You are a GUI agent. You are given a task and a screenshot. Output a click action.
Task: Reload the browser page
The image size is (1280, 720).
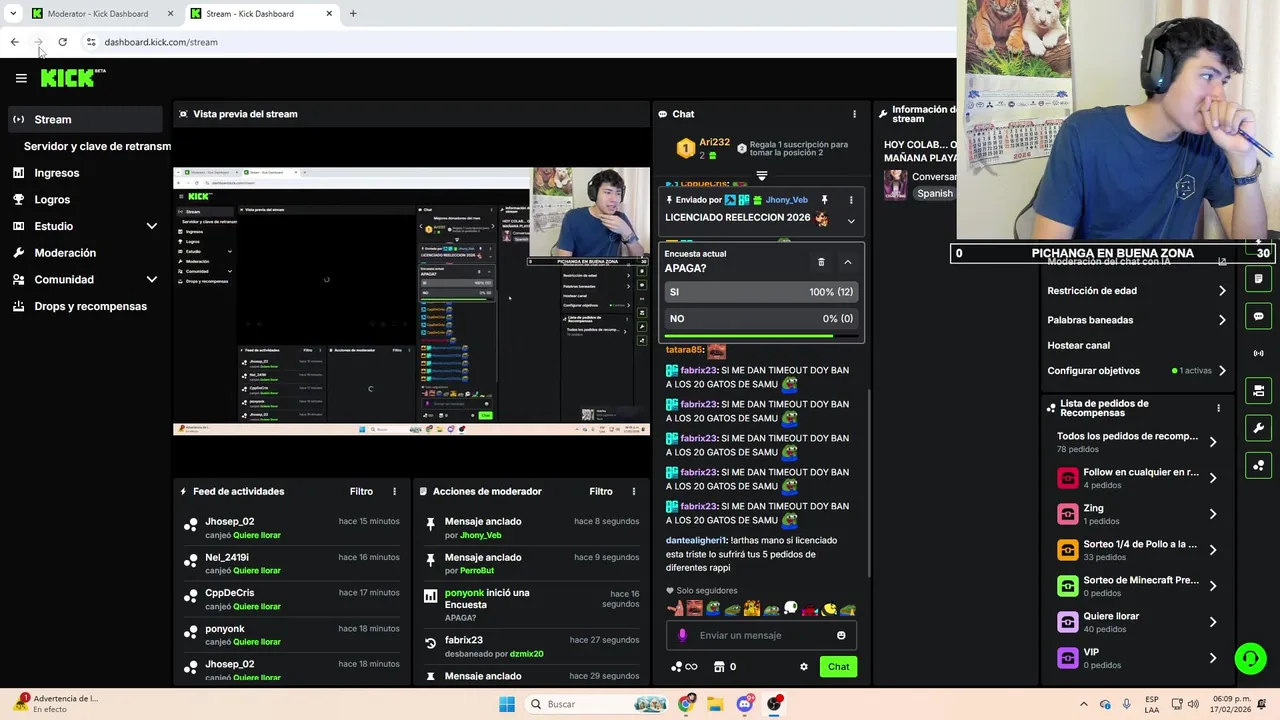coord(62,42)
